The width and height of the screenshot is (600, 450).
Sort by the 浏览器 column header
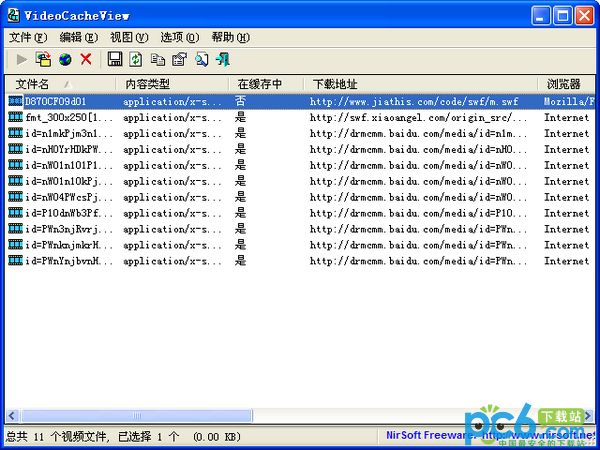point(566,84)
